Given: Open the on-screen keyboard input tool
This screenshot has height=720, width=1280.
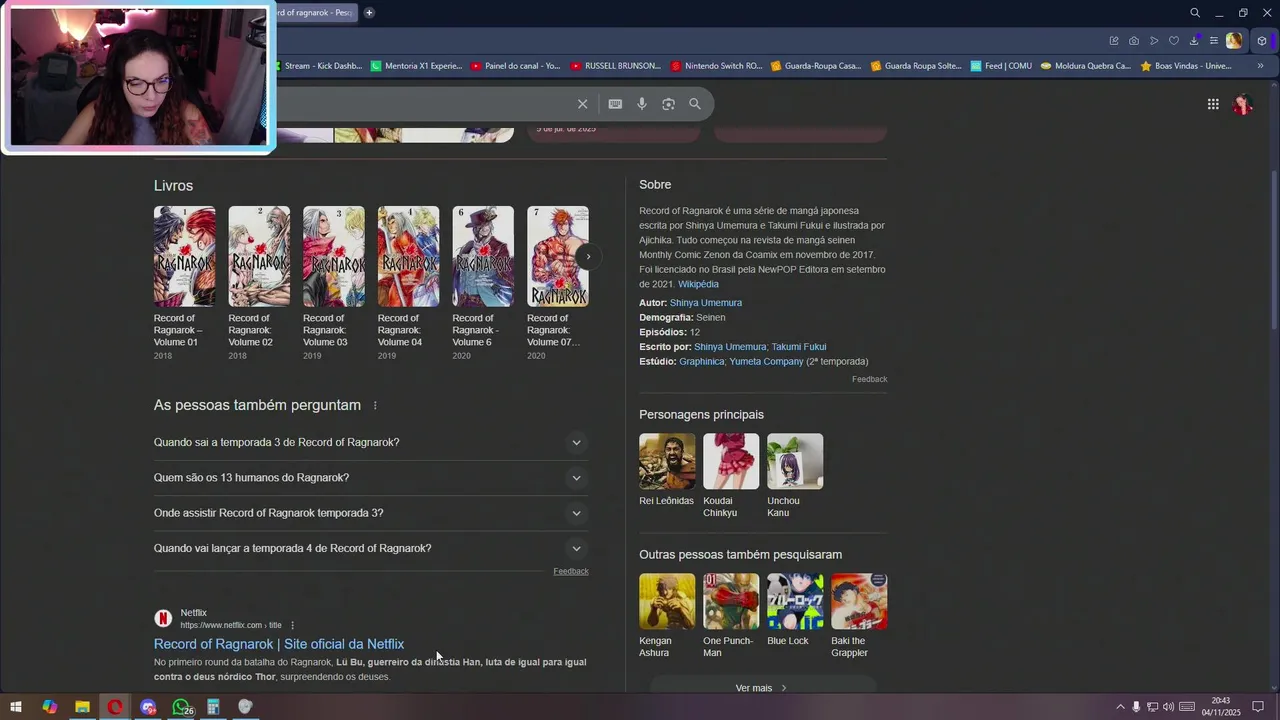Looking at the screenshot, I should pos(615,104).
